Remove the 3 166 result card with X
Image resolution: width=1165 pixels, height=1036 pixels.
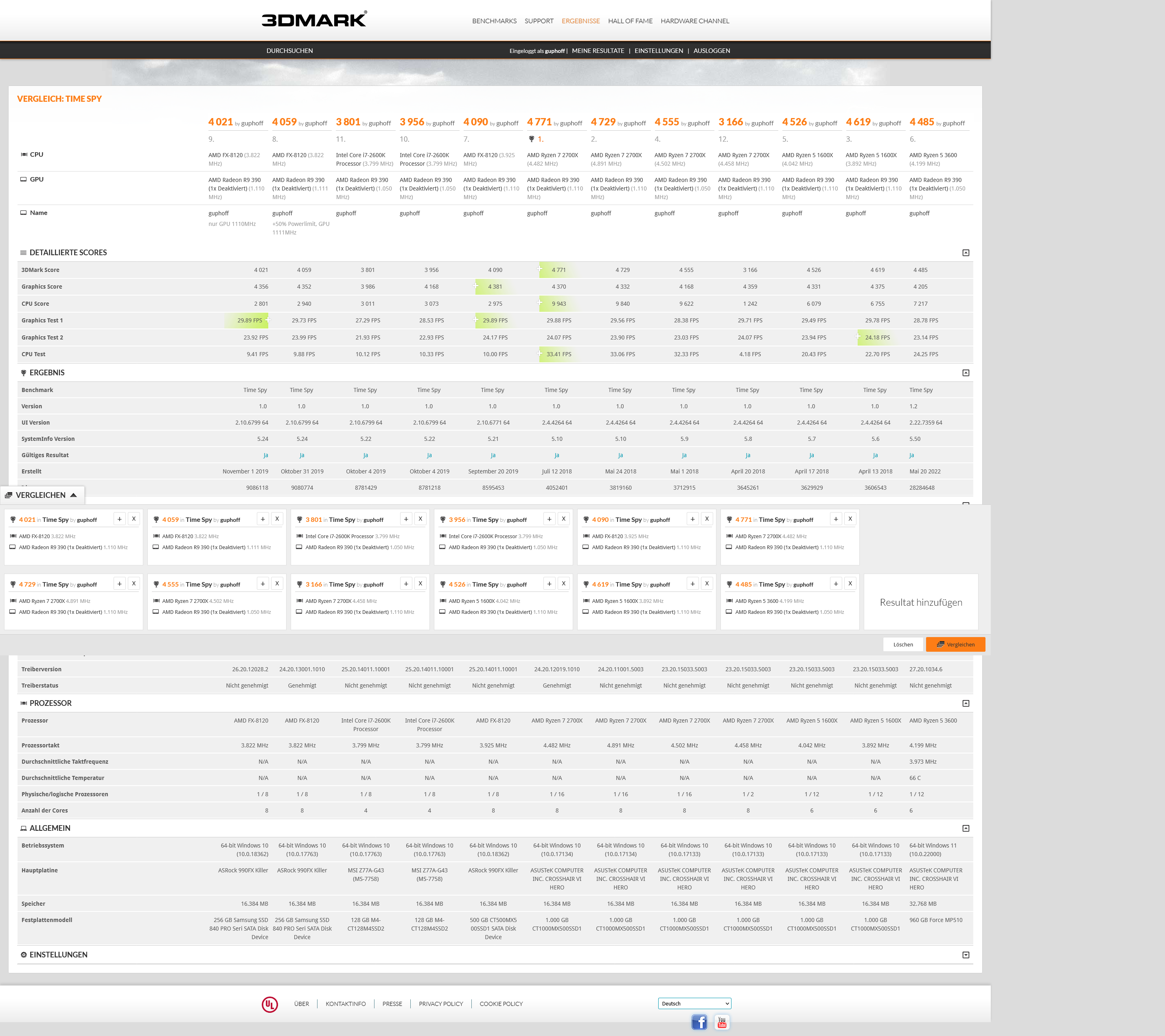click(420, 584)
